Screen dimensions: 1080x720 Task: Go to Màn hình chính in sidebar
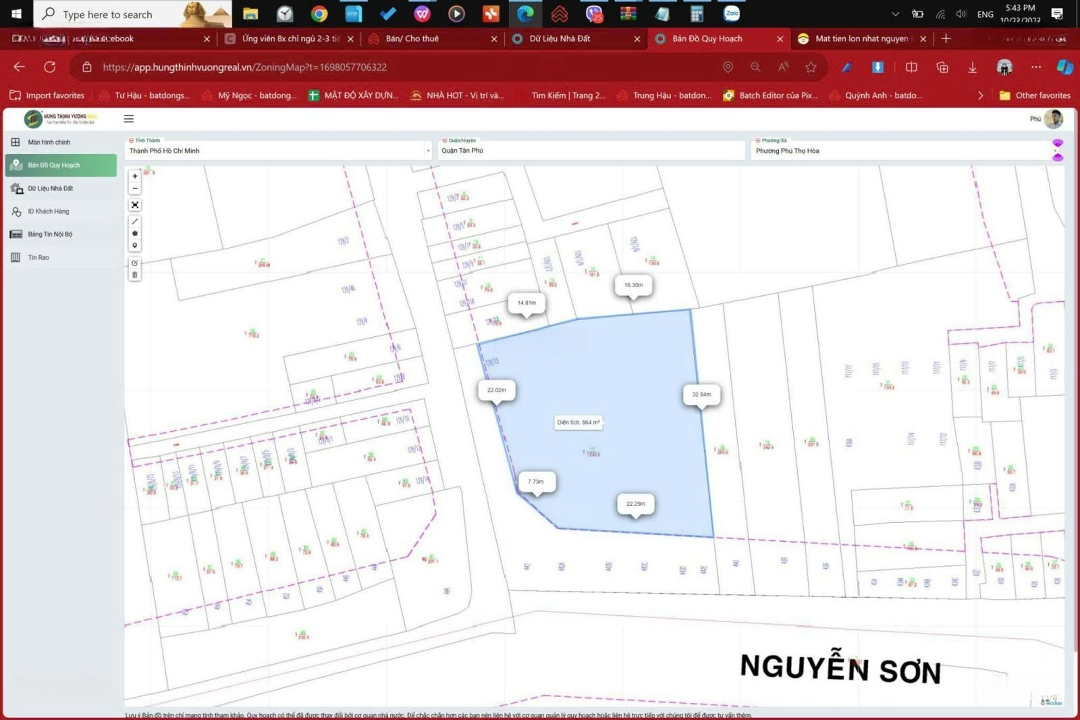(x=49, y=142)
